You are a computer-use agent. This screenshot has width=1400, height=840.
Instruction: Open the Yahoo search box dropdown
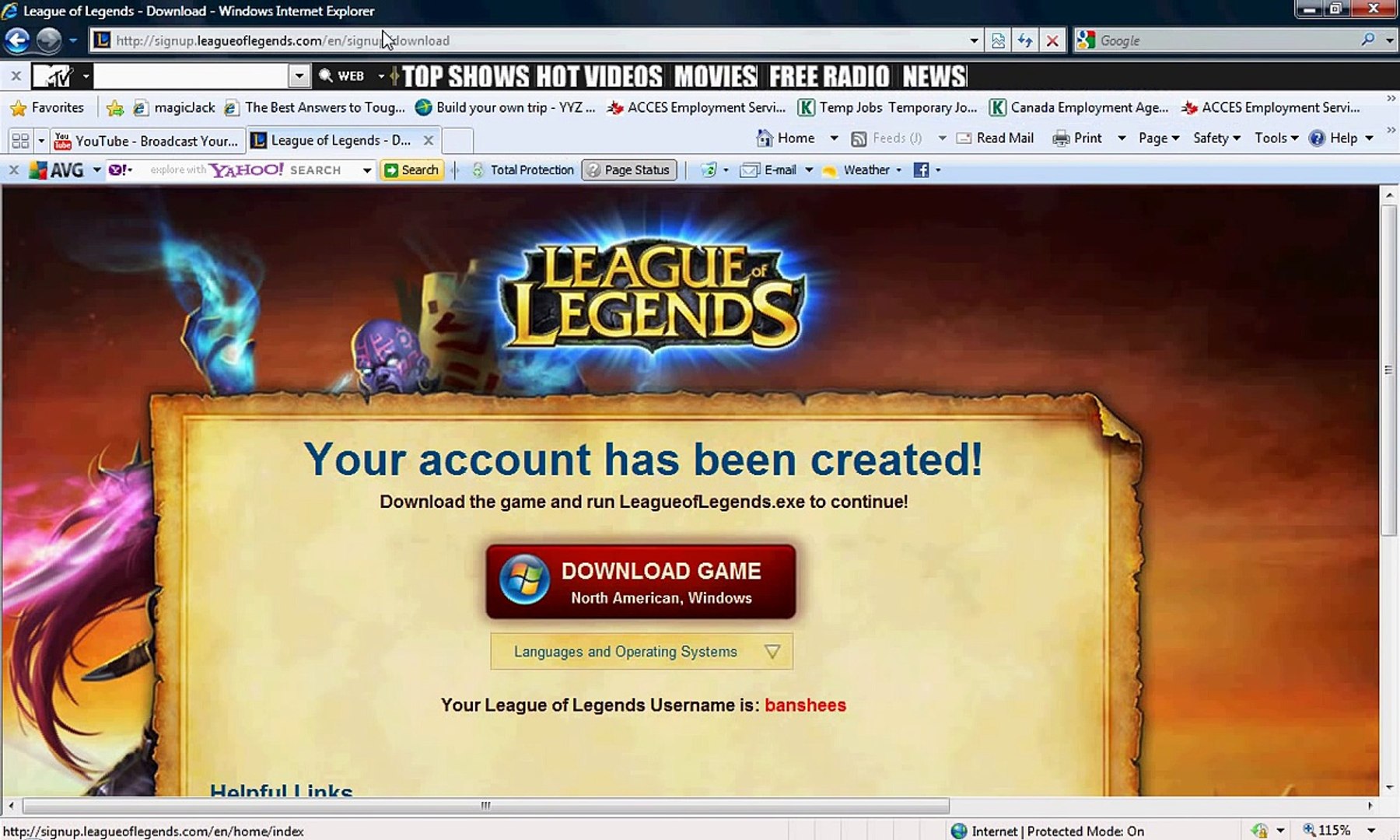click(367, 170)
